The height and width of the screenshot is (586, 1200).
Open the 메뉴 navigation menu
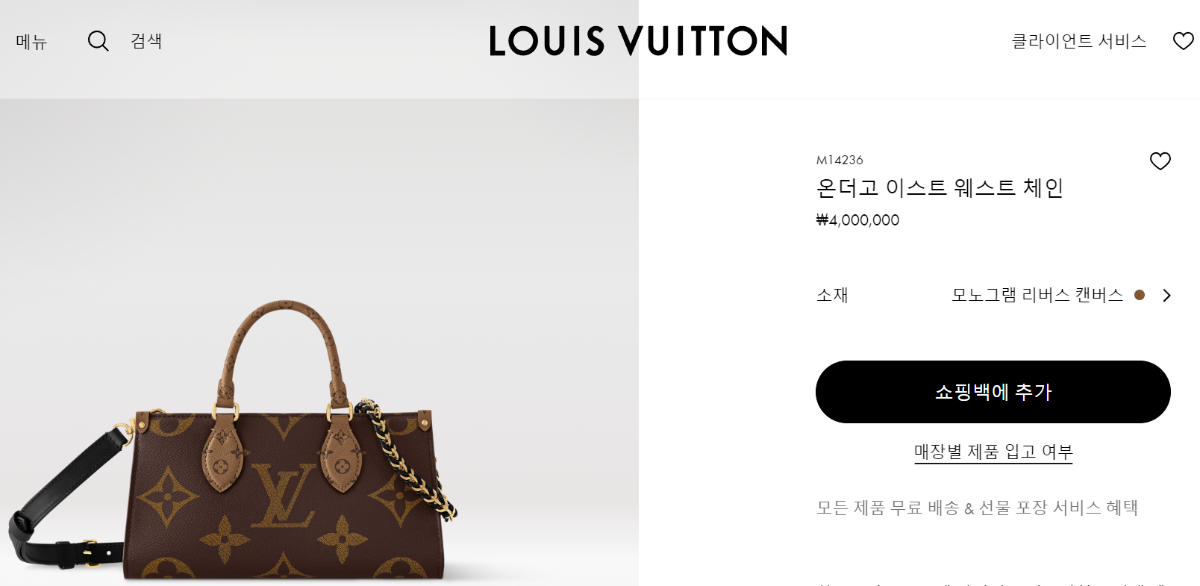pos(31,41)
